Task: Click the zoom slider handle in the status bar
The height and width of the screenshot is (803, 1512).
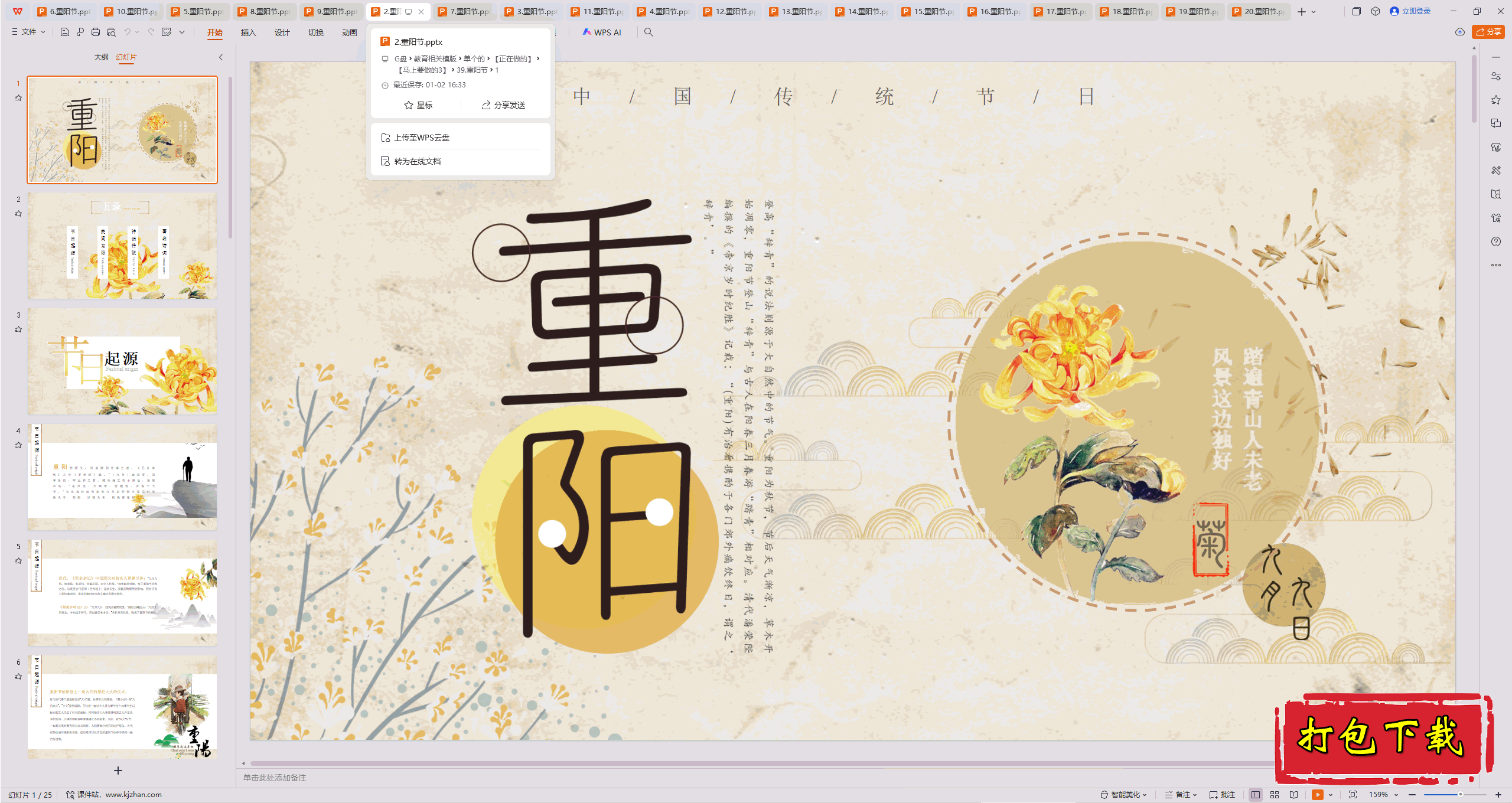Action: (1461, 795)
